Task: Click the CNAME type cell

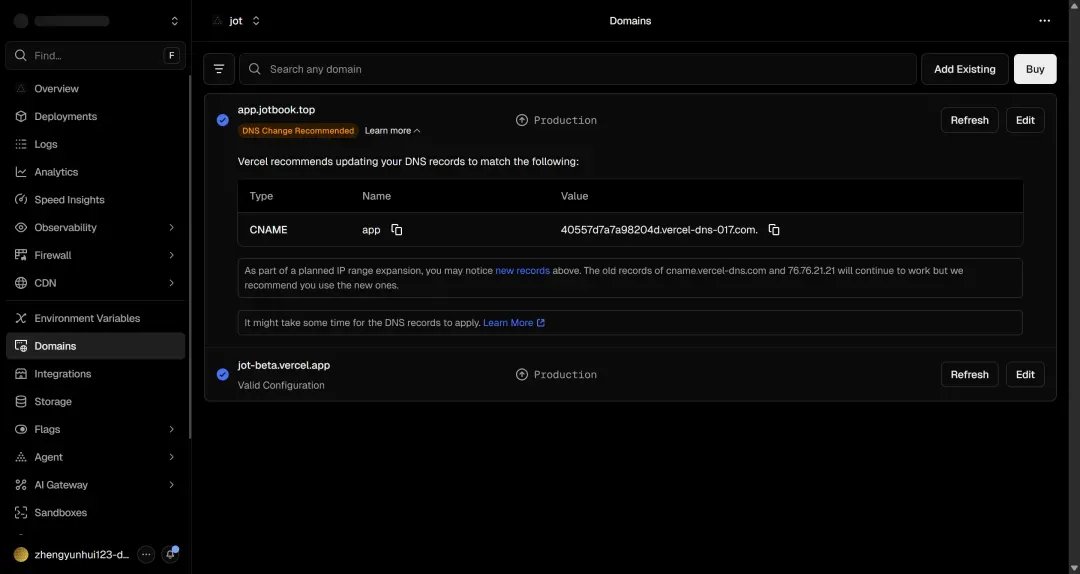Action: pyautogui.click(x=268, y=229)
